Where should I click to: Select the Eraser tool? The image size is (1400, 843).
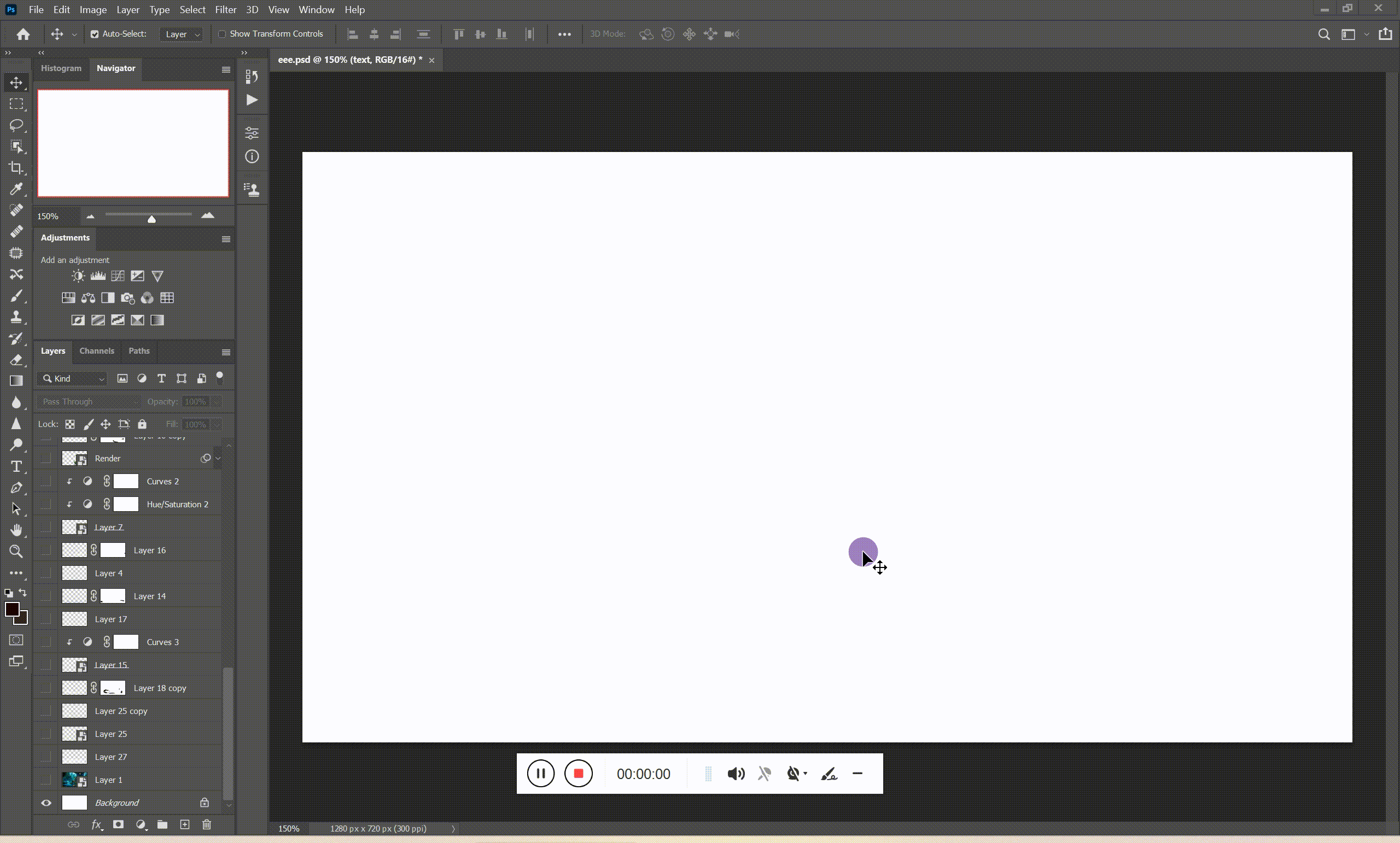pyautogui.click(x=16, y=360)
